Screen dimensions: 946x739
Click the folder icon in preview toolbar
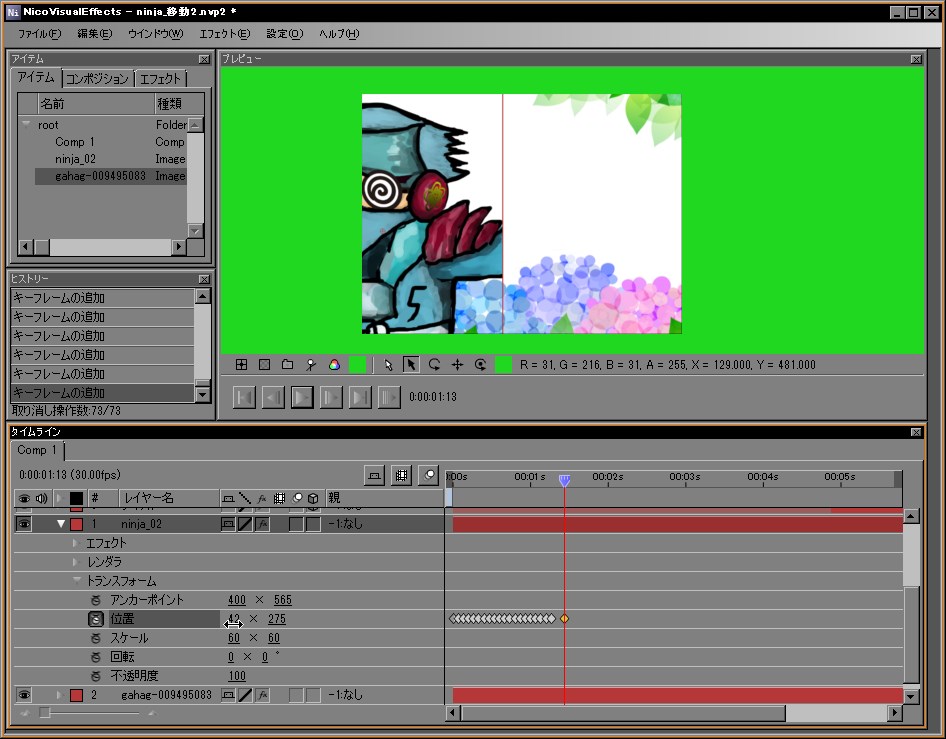click(x=287, y=365)
